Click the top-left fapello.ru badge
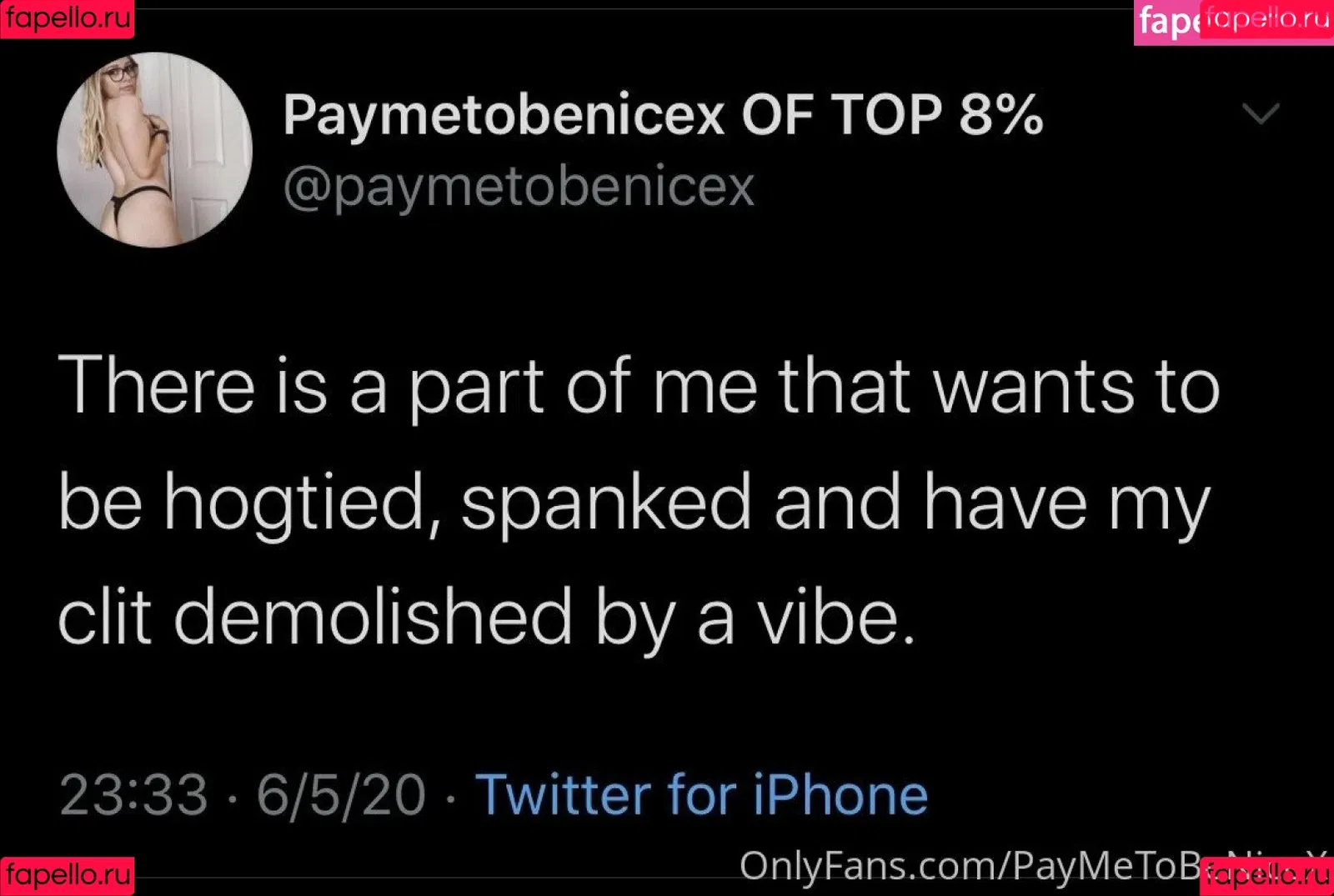1334x896 pixels. pyautogui.click(x=67, y=18)
